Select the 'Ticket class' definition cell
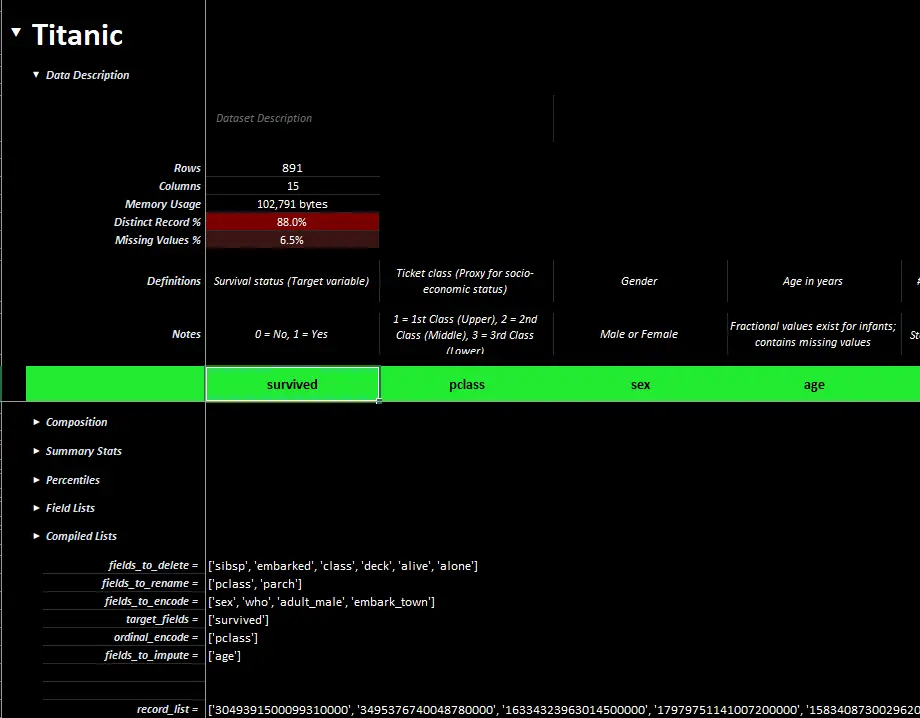The height and width of the screenshot is (718, 920). (466, 281)
